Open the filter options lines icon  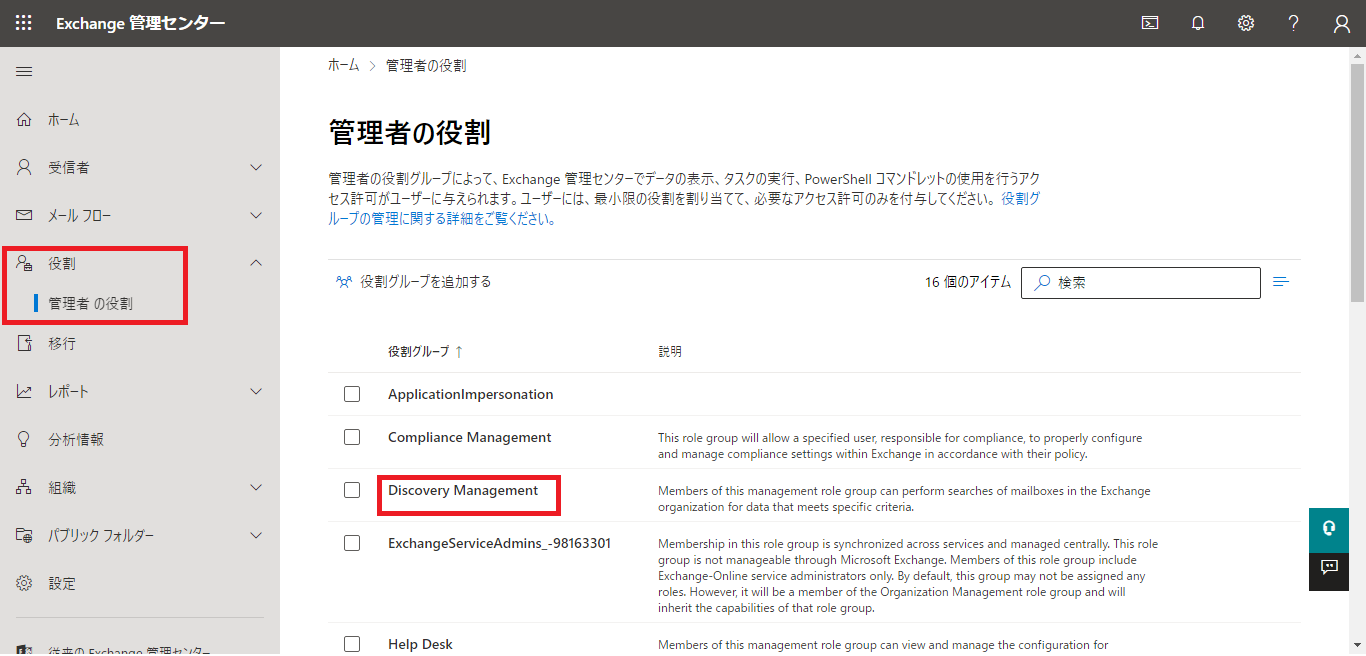click(x=1281, y=282)
